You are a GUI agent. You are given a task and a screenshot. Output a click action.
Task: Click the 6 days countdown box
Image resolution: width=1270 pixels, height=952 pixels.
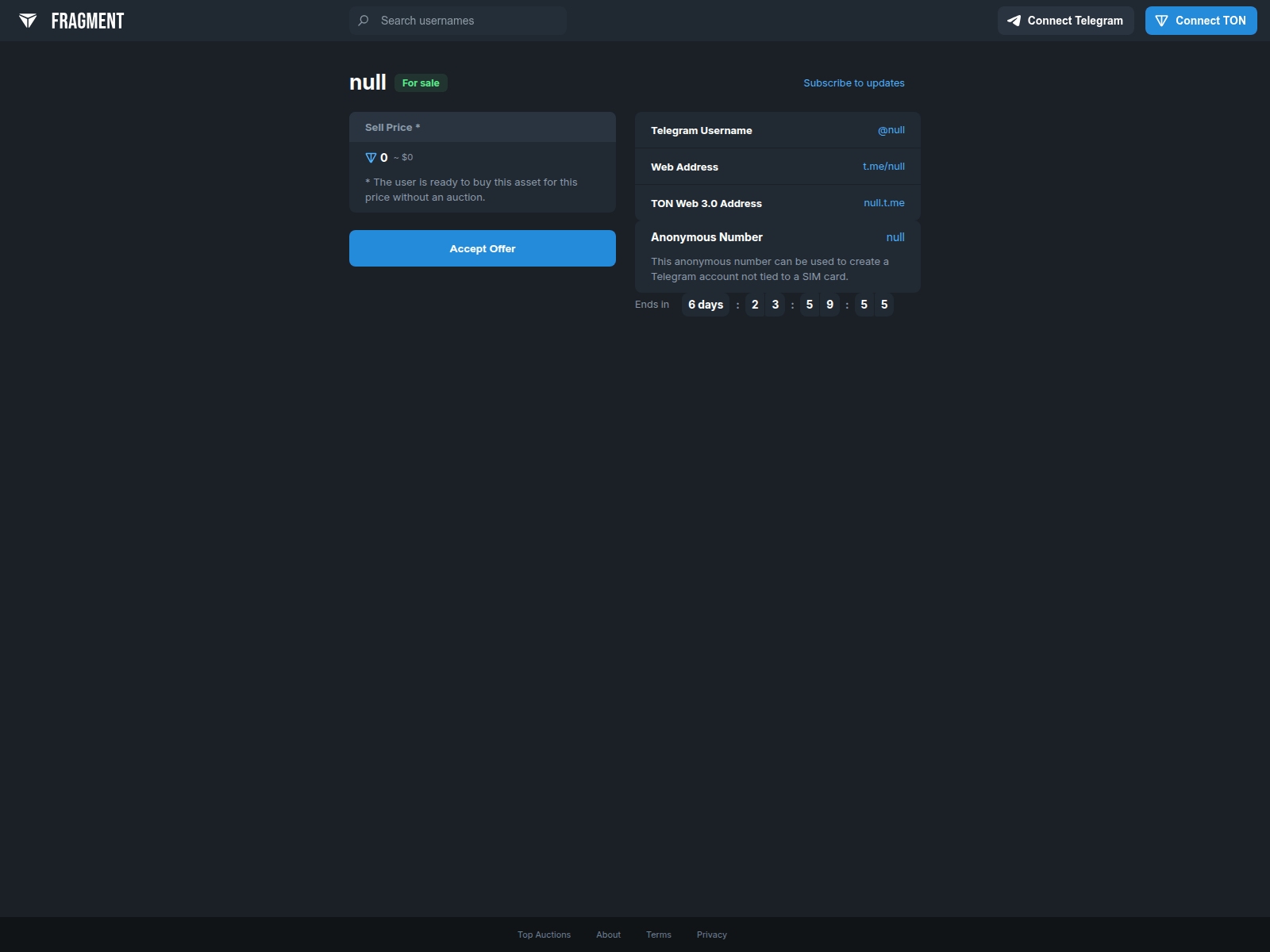coord(706,305)
